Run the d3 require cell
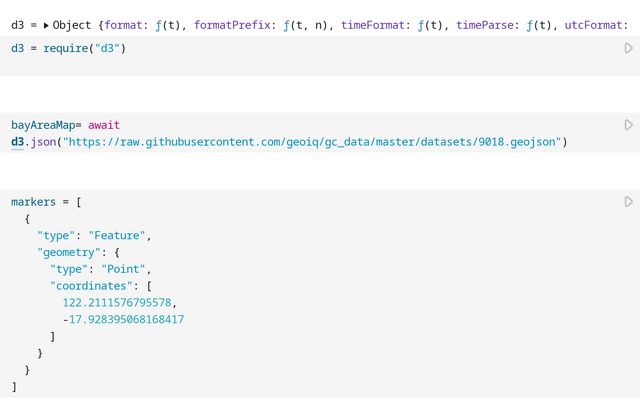 tap(628, 48)
